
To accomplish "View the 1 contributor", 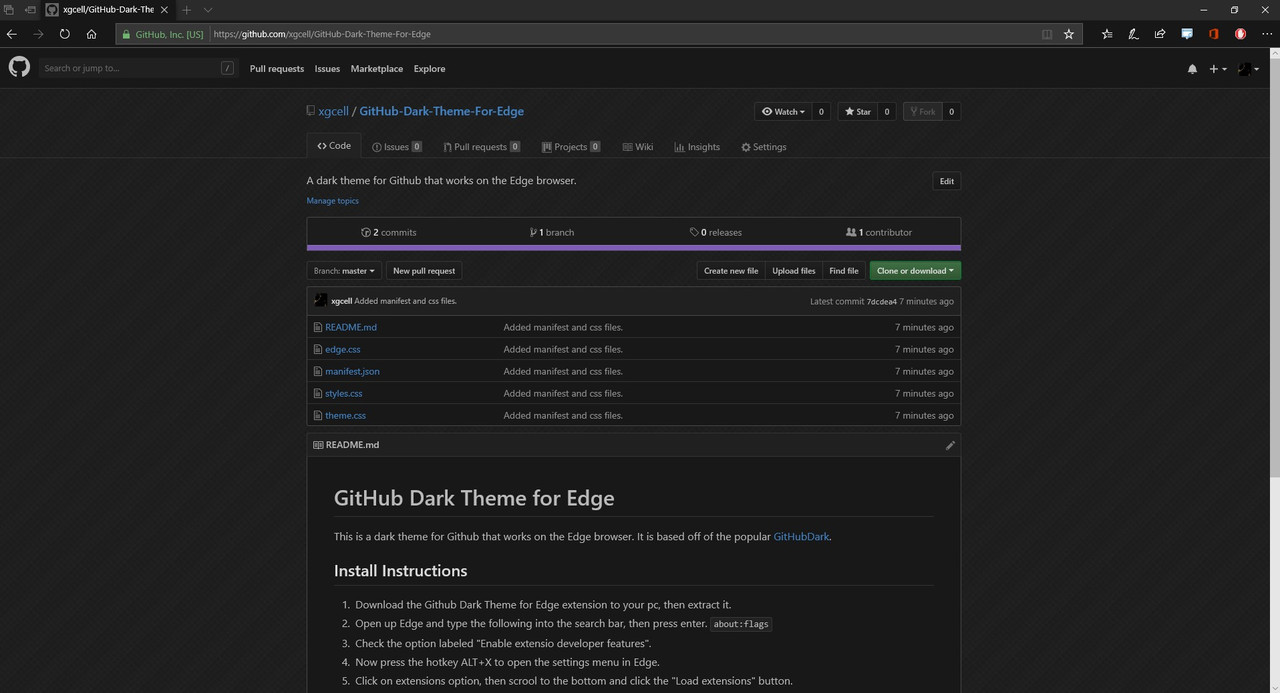I will [x=879, y=232].
